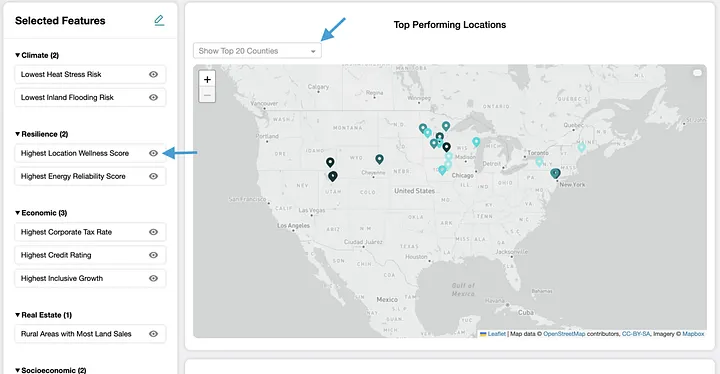
Task: Select pin west of Chicago in Iowa
Action: click(442, 170)
